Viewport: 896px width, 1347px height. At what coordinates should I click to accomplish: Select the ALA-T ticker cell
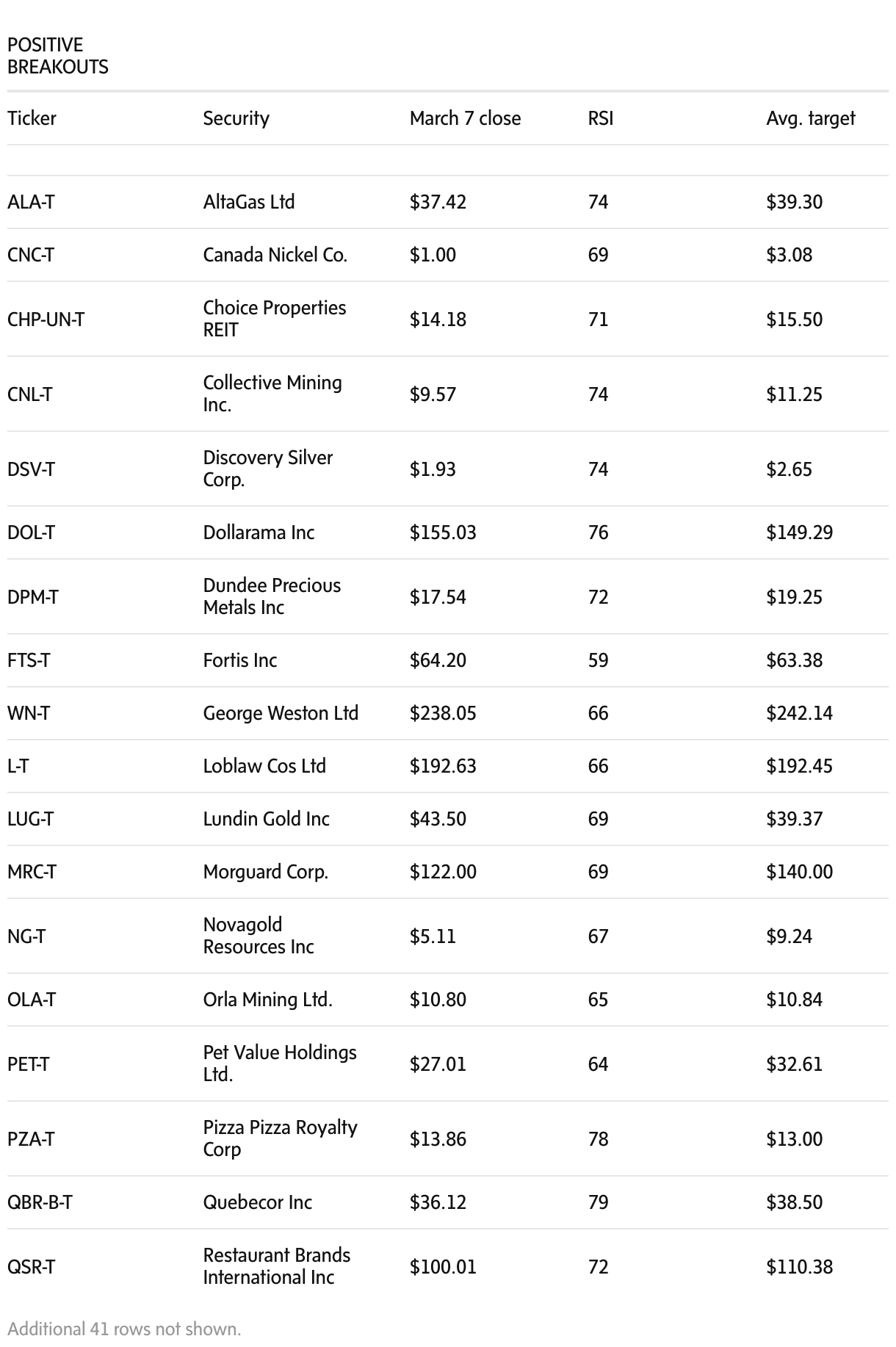pyautogui.click(x=31, y=202)
